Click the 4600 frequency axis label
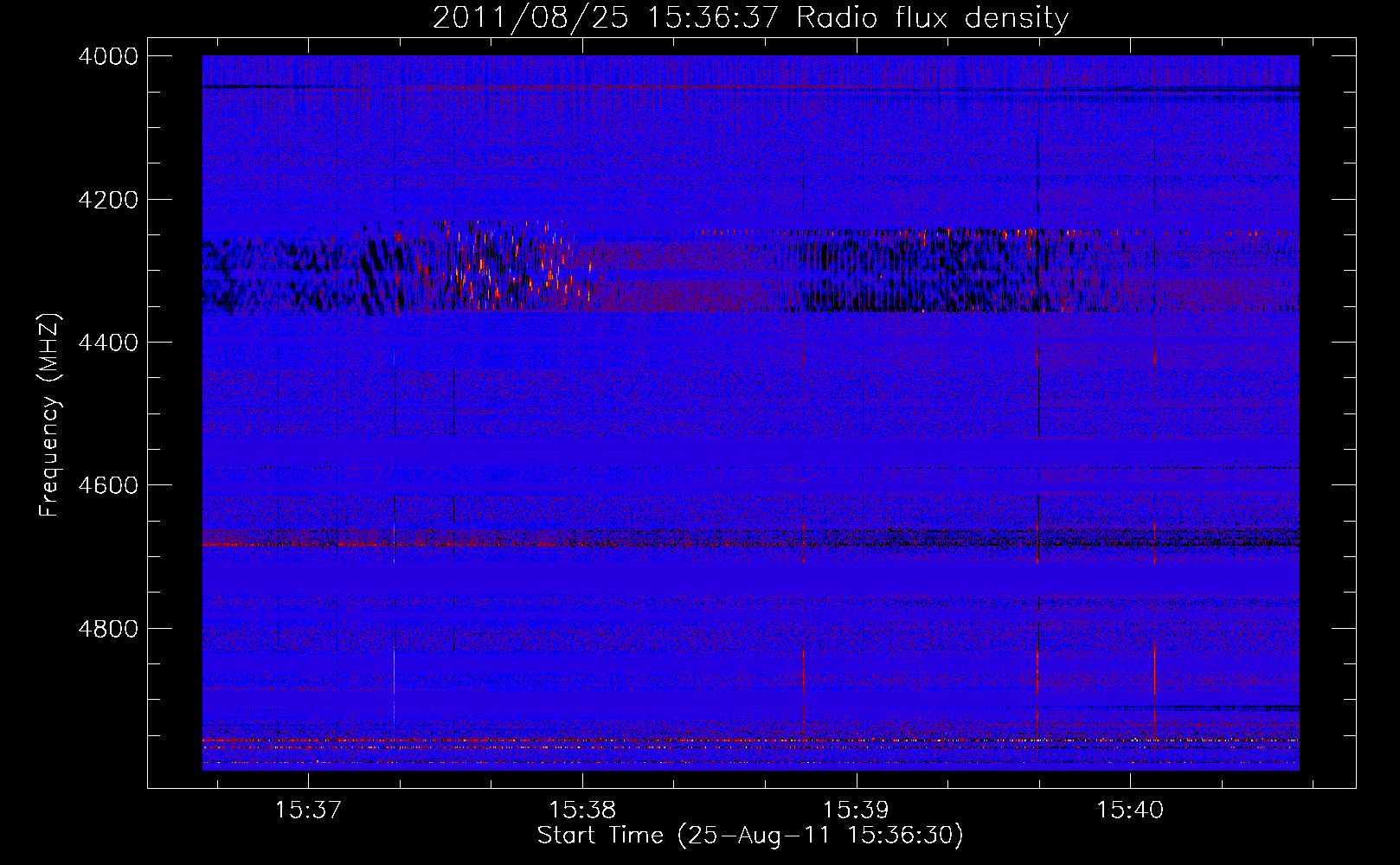 108,485
